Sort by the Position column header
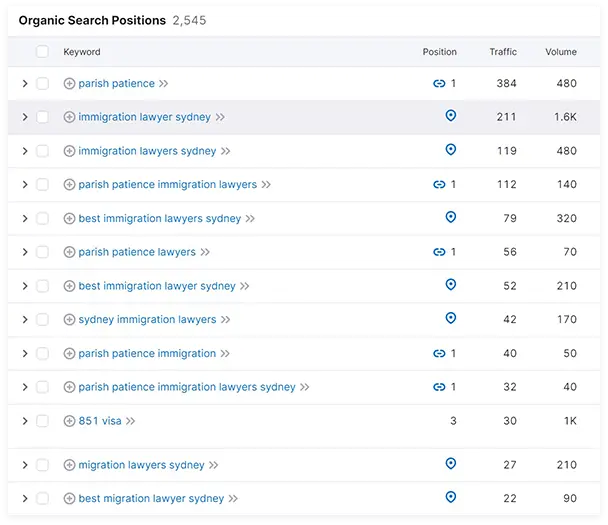608x525 pixels. coord(439,52)
